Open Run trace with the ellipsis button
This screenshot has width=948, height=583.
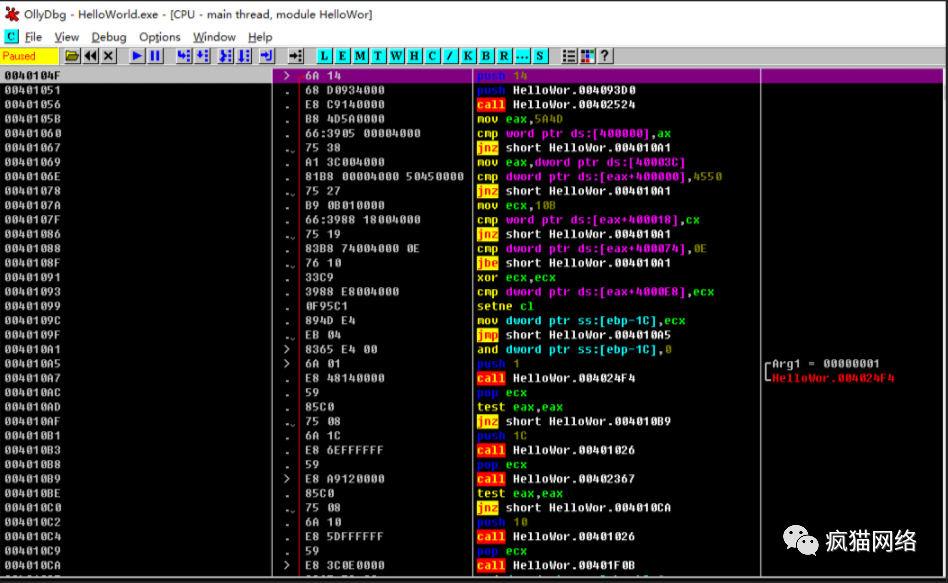tap(522, 56)
